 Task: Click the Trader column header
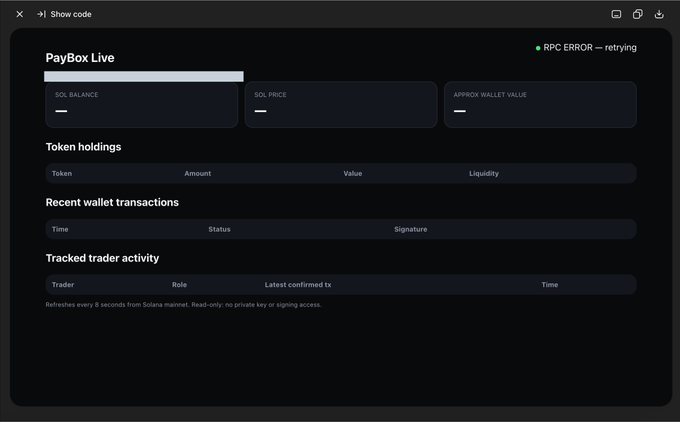point(63,285)
